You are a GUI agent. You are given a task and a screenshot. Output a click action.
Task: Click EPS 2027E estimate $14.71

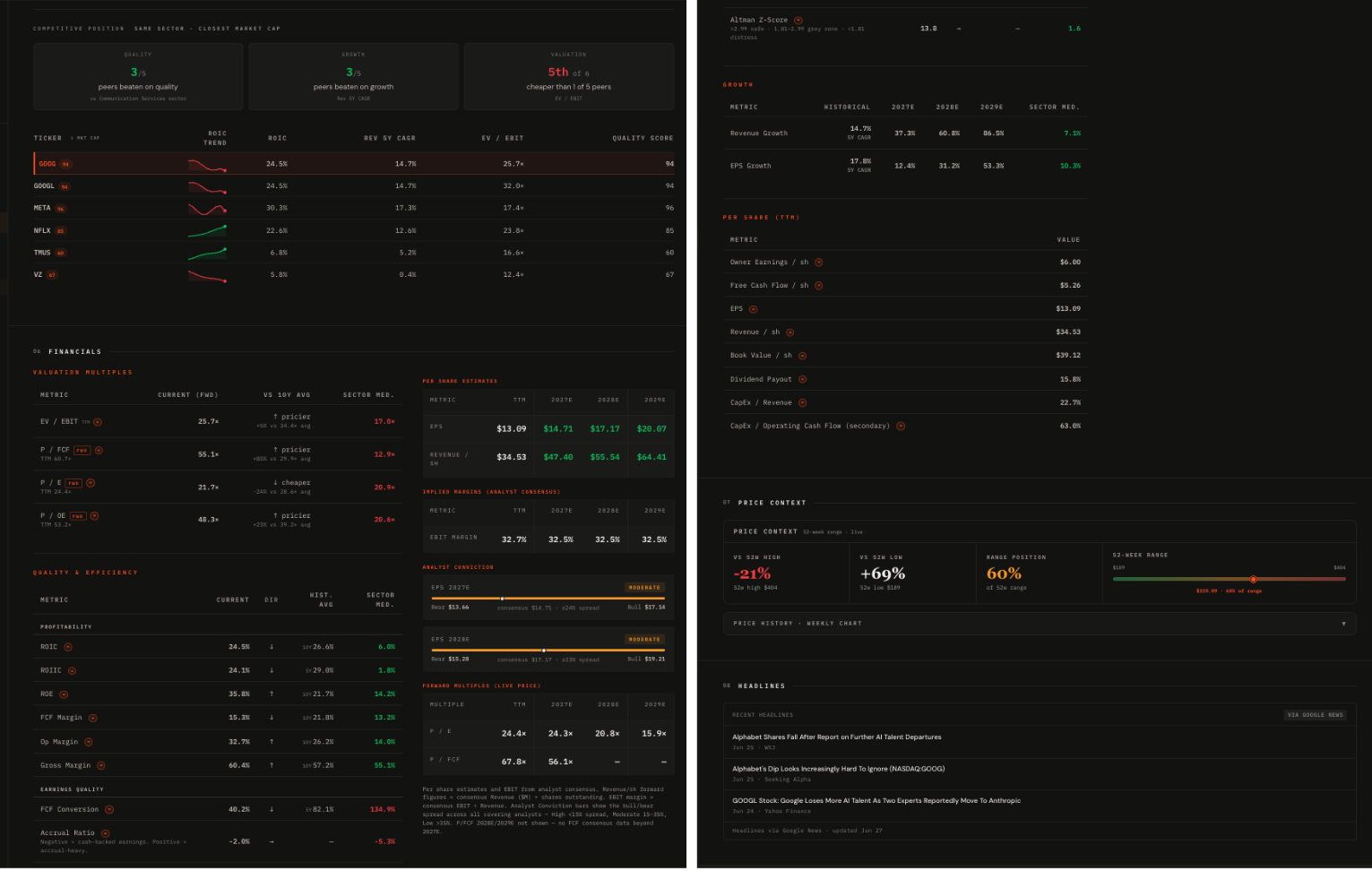558,429
